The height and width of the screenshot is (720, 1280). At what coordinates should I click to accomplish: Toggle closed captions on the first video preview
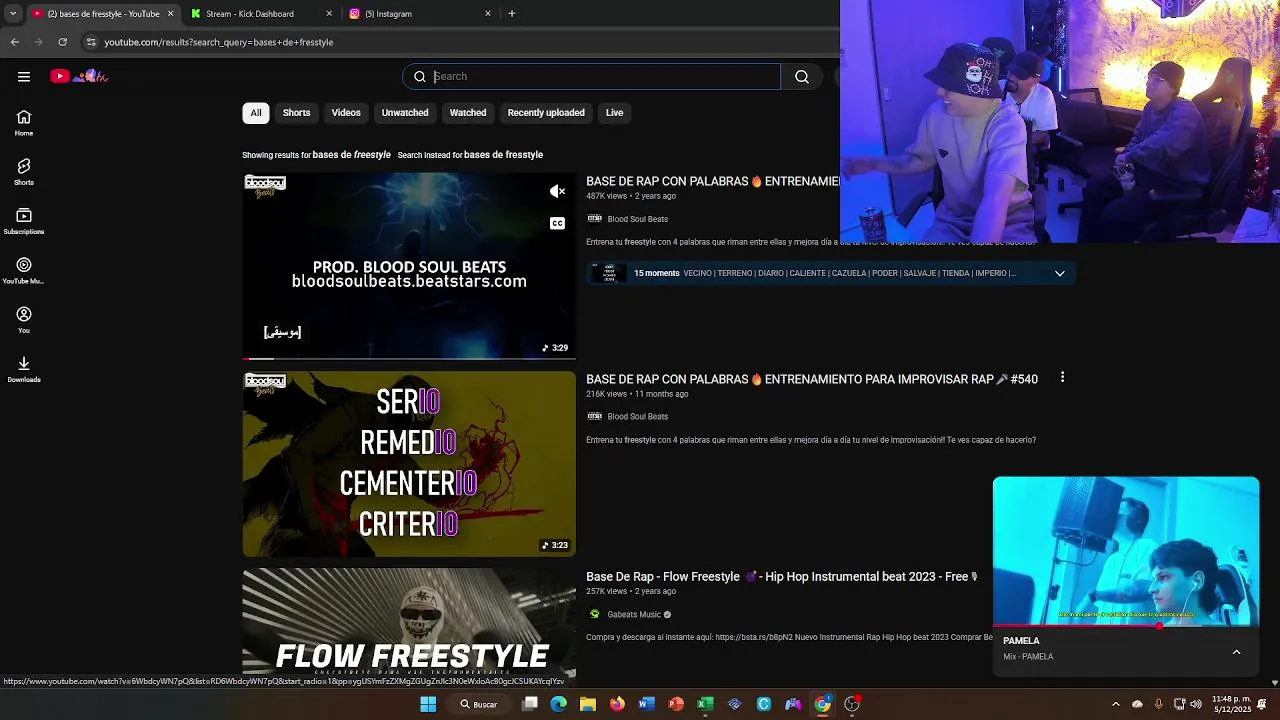tap(558, 223)
